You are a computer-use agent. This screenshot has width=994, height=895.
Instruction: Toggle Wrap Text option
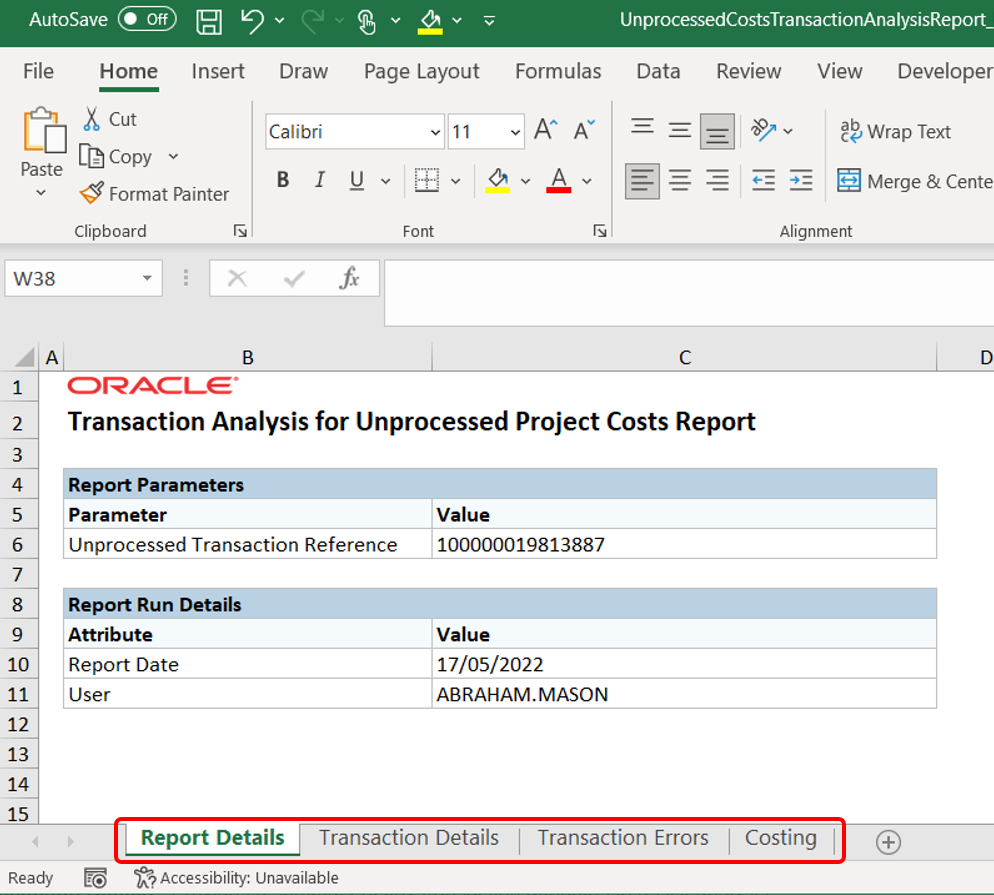[x=896, y=132]
